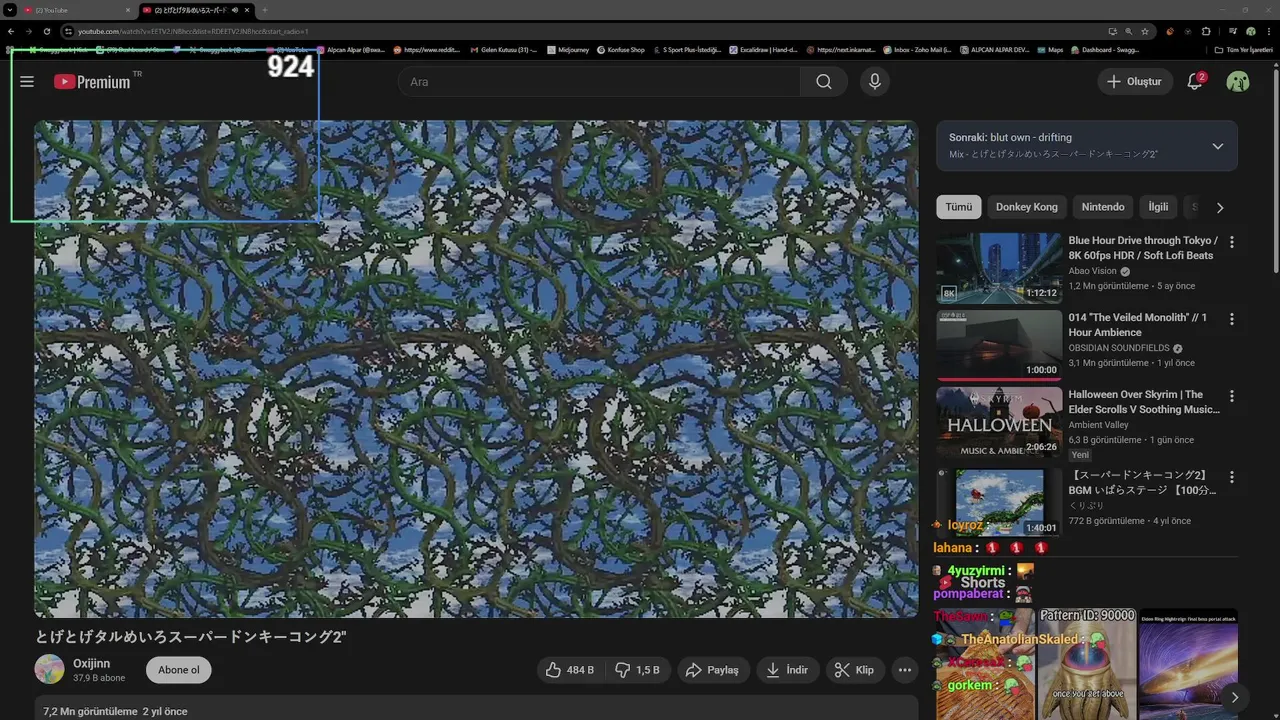Open options for The Veiled Monolith video

[x=1232, y=319]
